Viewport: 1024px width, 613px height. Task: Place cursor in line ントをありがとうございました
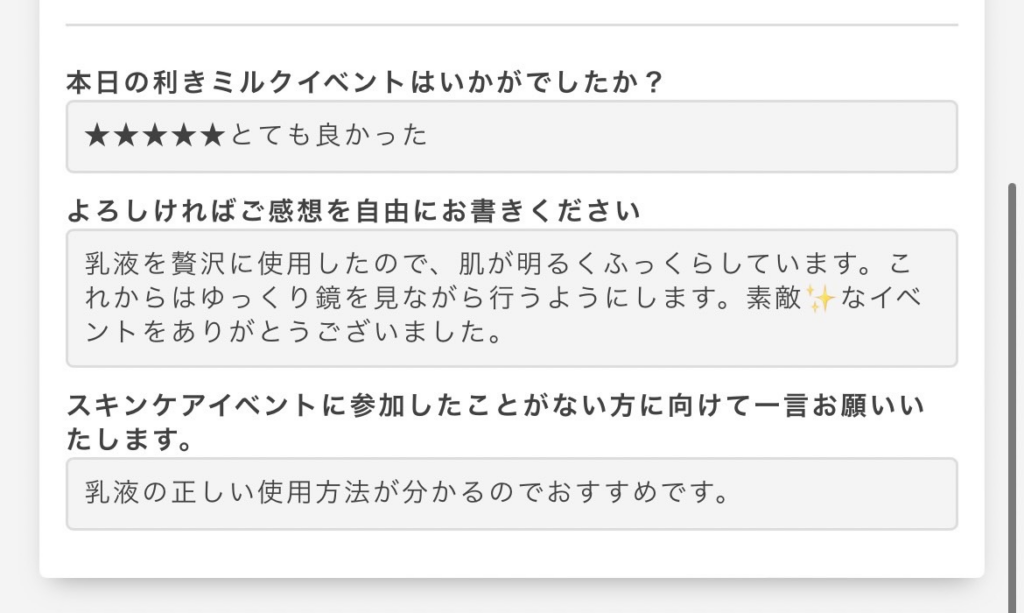293,332
